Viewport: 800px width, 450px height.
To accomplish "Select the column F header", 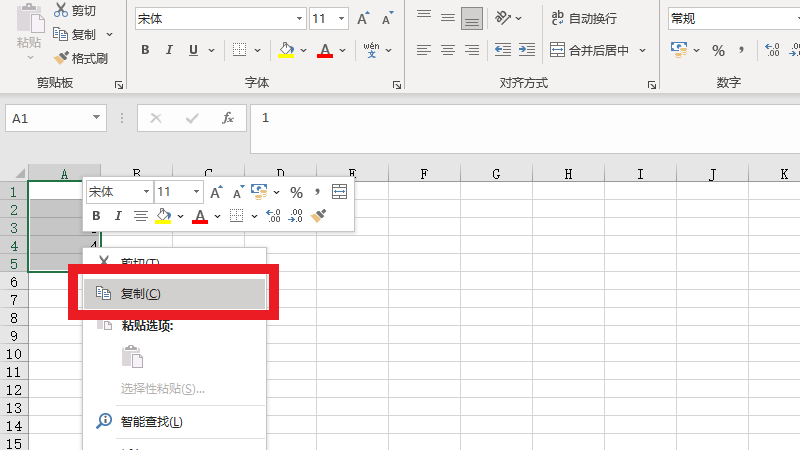I will click(x=424, y=174).
